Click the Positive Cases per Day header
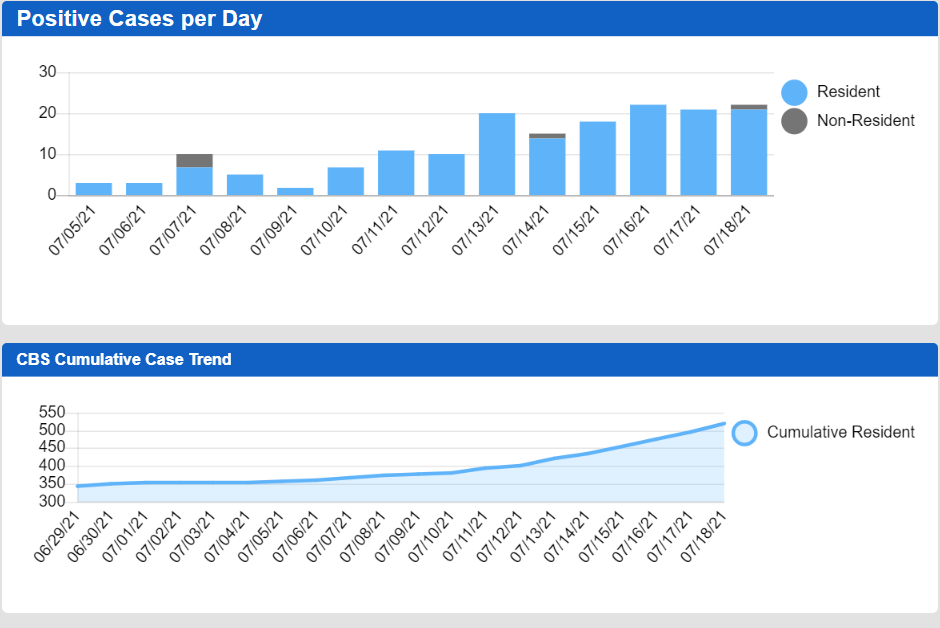The image size is (940, 628). pos(140,19)
